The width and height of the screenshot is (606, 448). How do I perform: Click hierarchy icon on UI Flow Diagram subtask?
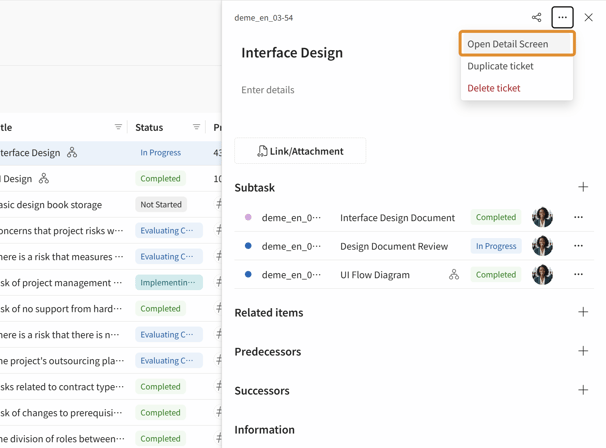454,274
